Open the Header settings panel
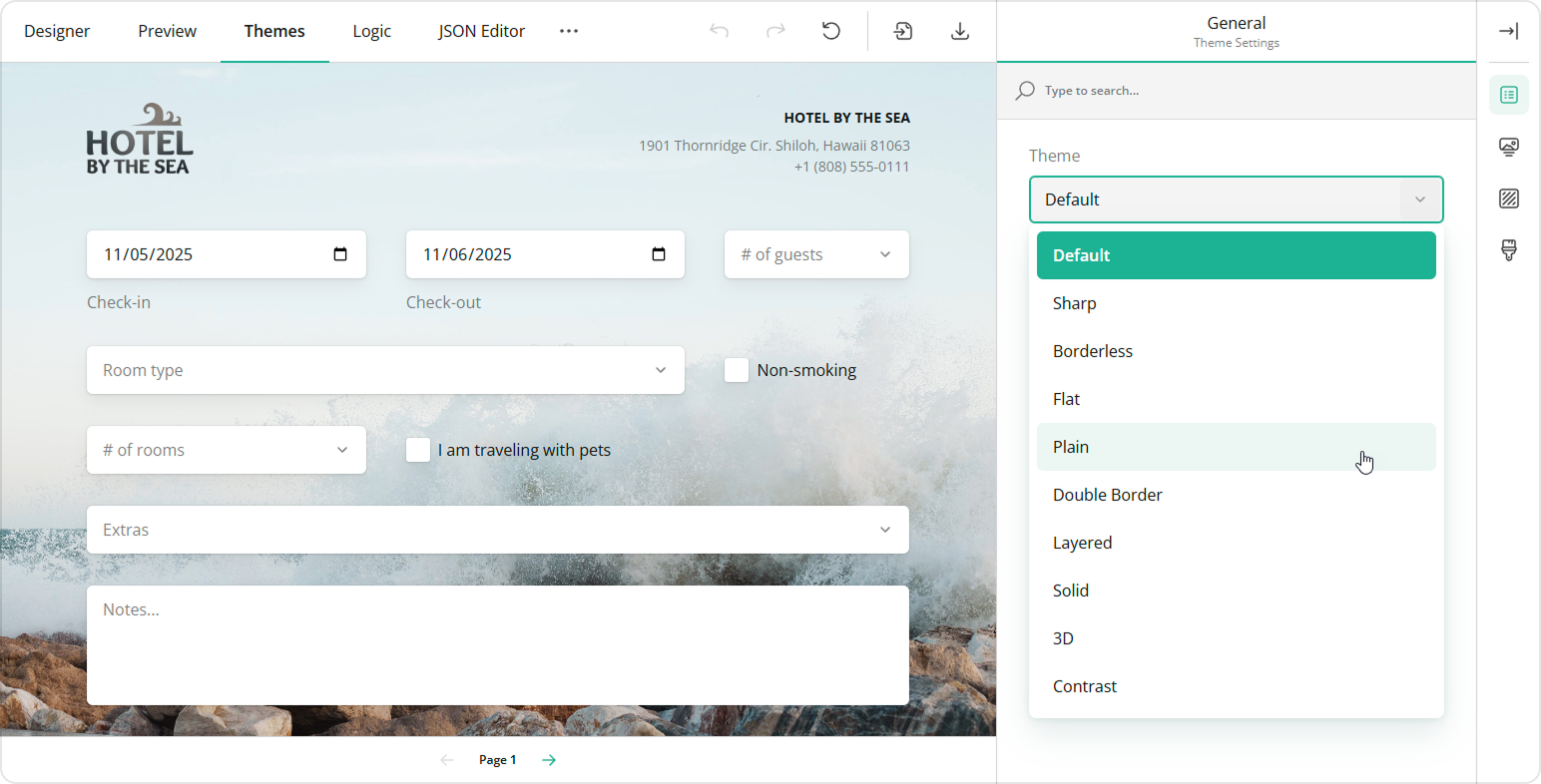The height and width of the screenshot is (784, 1541). pyautogui.click(x=1509, y=147)
